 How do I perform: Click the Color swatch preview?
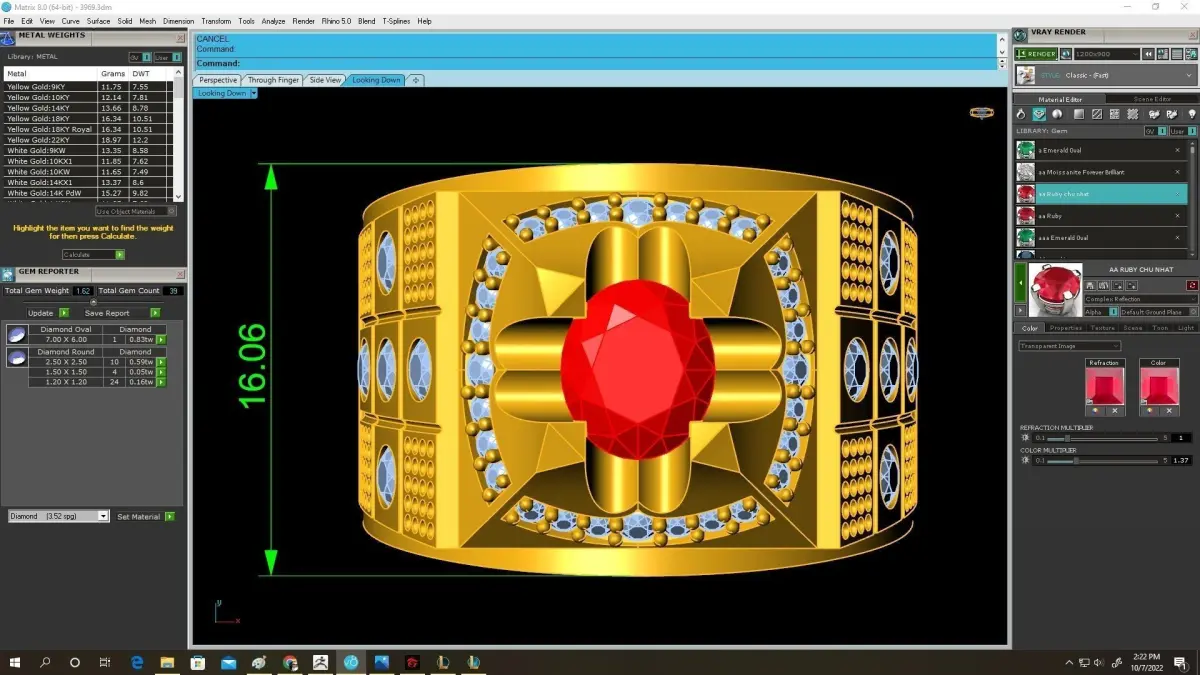point(1158,386)
